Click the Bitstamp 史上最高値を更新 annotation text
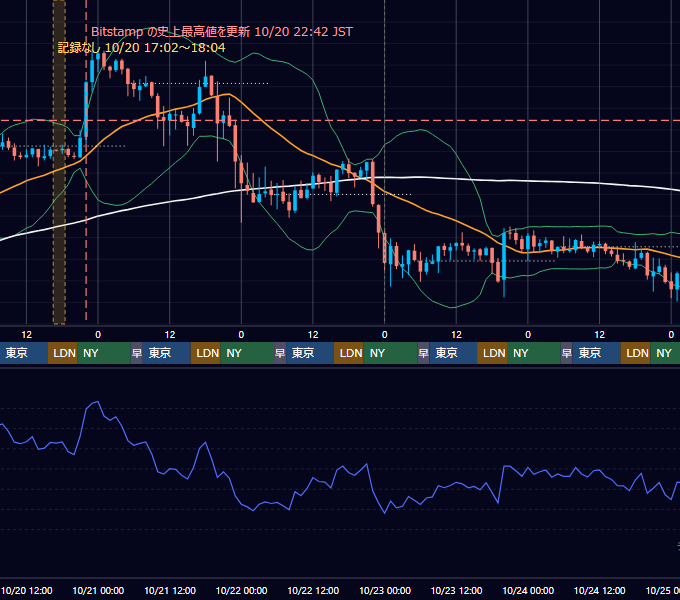680x600 pixels. tap(222, 32)
